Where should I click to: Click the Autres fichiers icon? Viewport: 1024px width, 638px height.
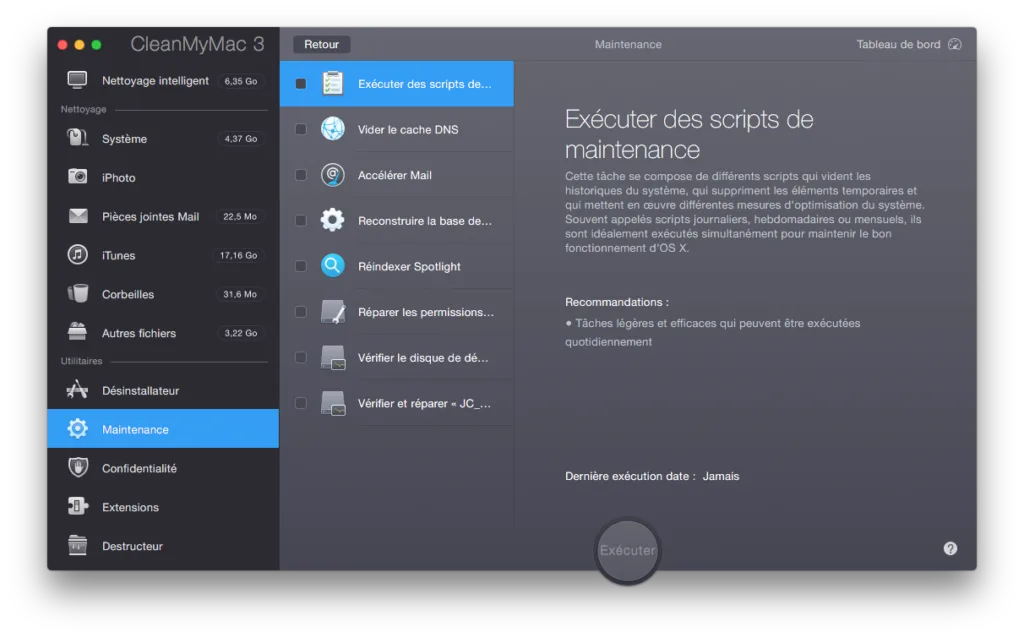coord(77,332)
